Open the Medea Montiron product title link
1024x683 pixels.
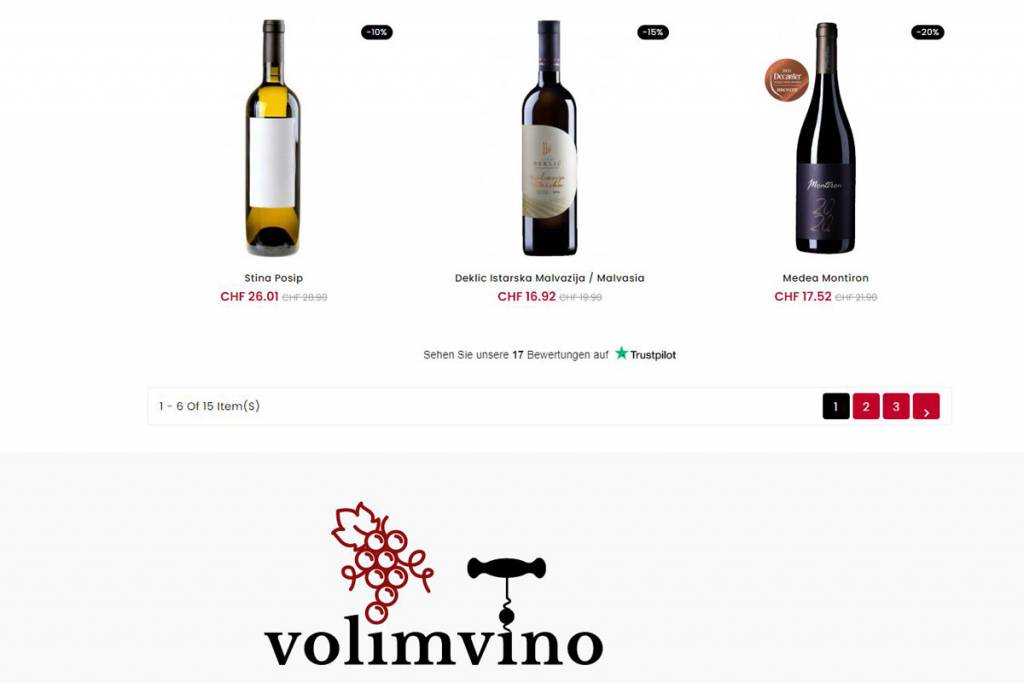coord(825,278)
